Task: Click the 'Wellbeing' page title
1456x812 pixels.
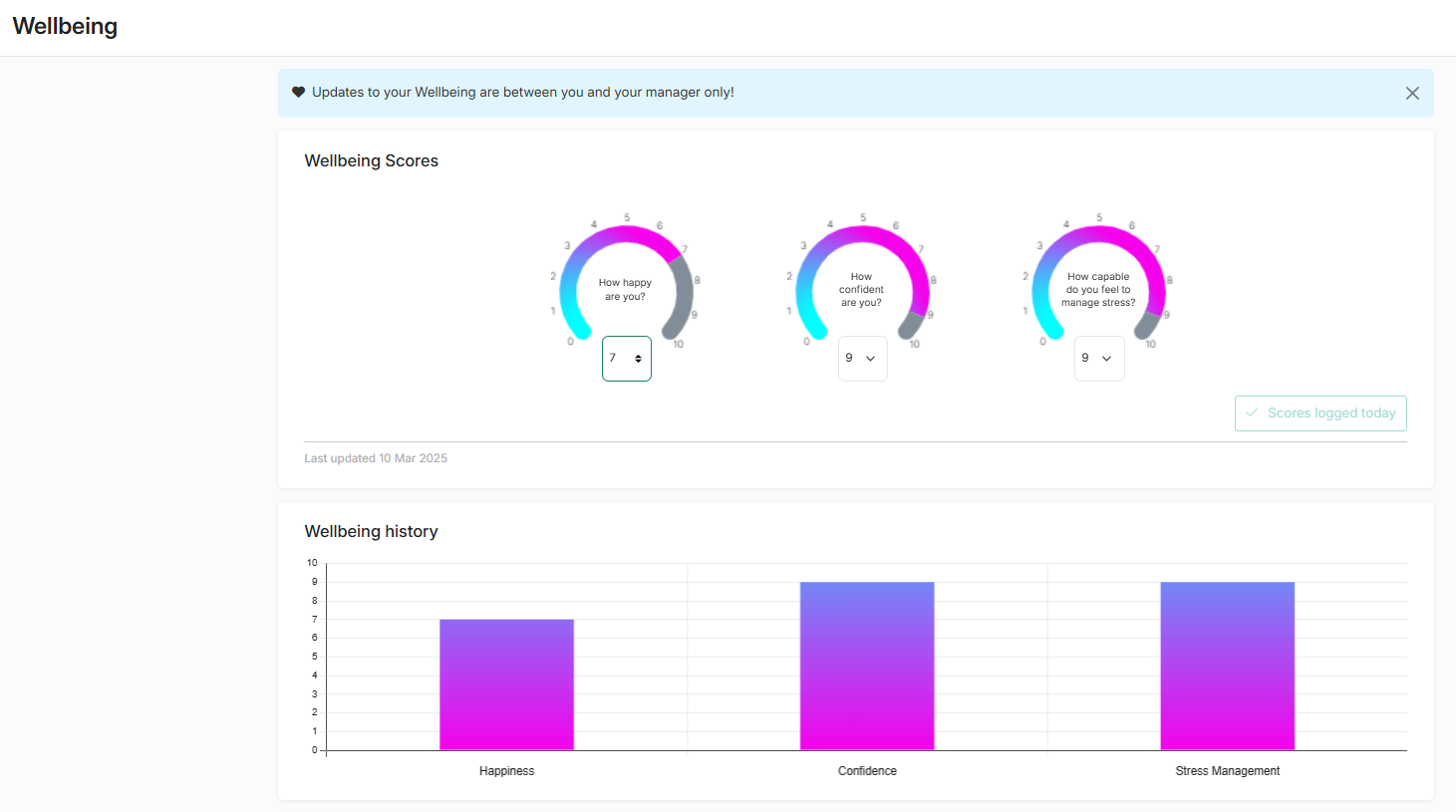Action: tap(65, 26)
